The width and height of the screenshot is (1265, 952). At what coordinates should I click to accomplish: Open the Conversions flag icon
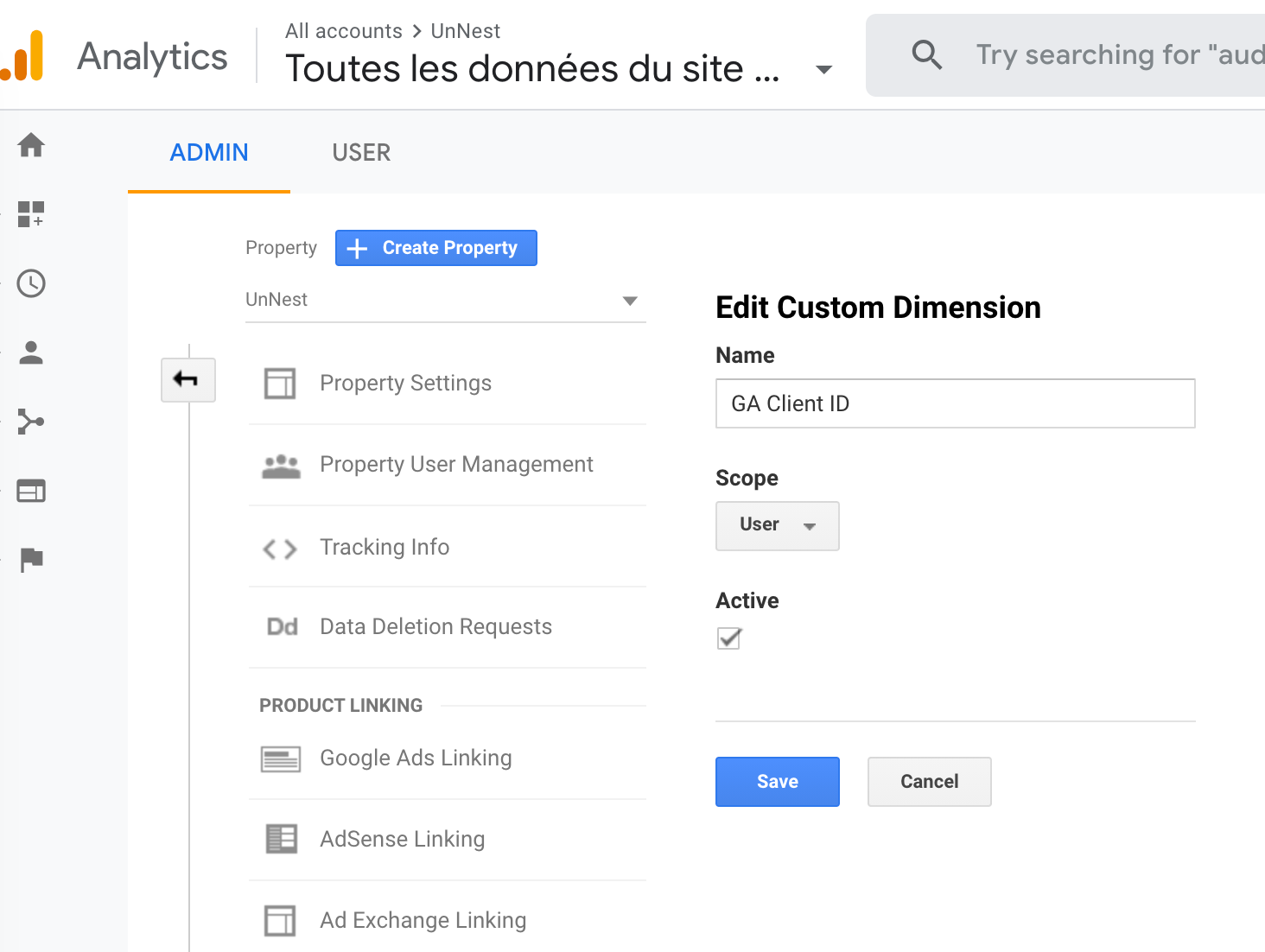tap(31, 560)
